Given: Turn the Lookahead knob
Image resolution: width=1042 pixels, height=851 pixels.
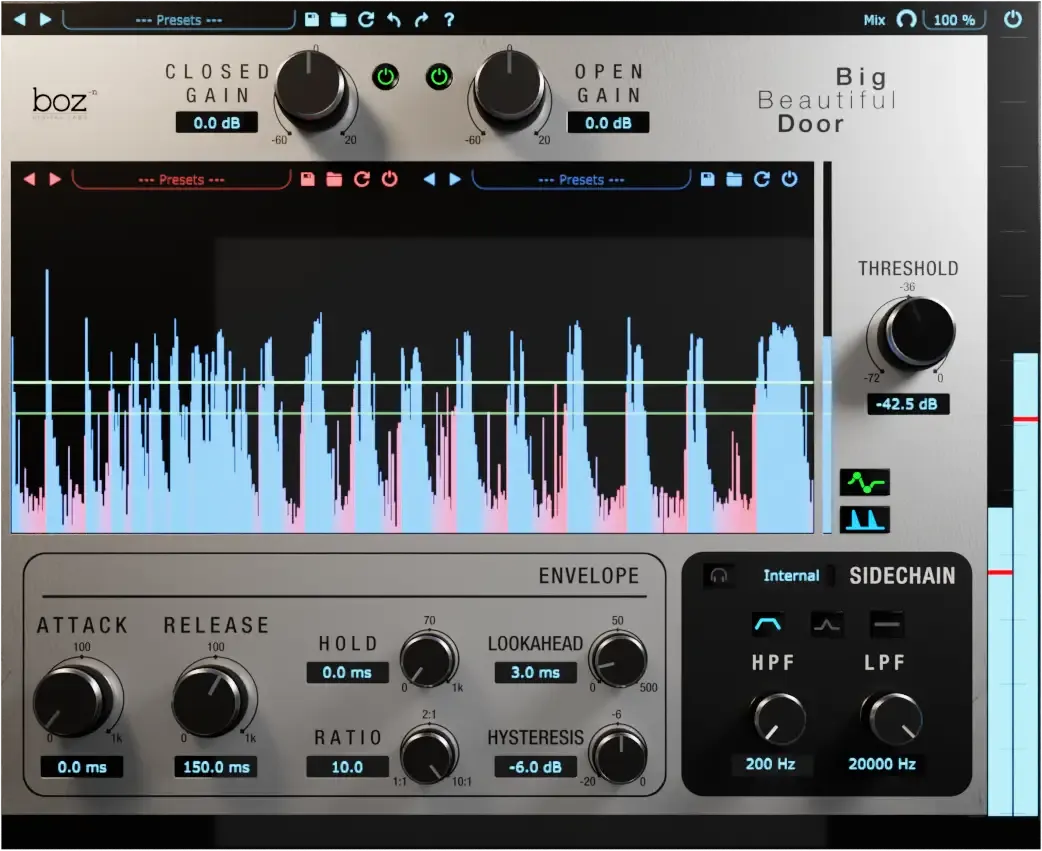Looking at the screenshot, I should [618, 660].
